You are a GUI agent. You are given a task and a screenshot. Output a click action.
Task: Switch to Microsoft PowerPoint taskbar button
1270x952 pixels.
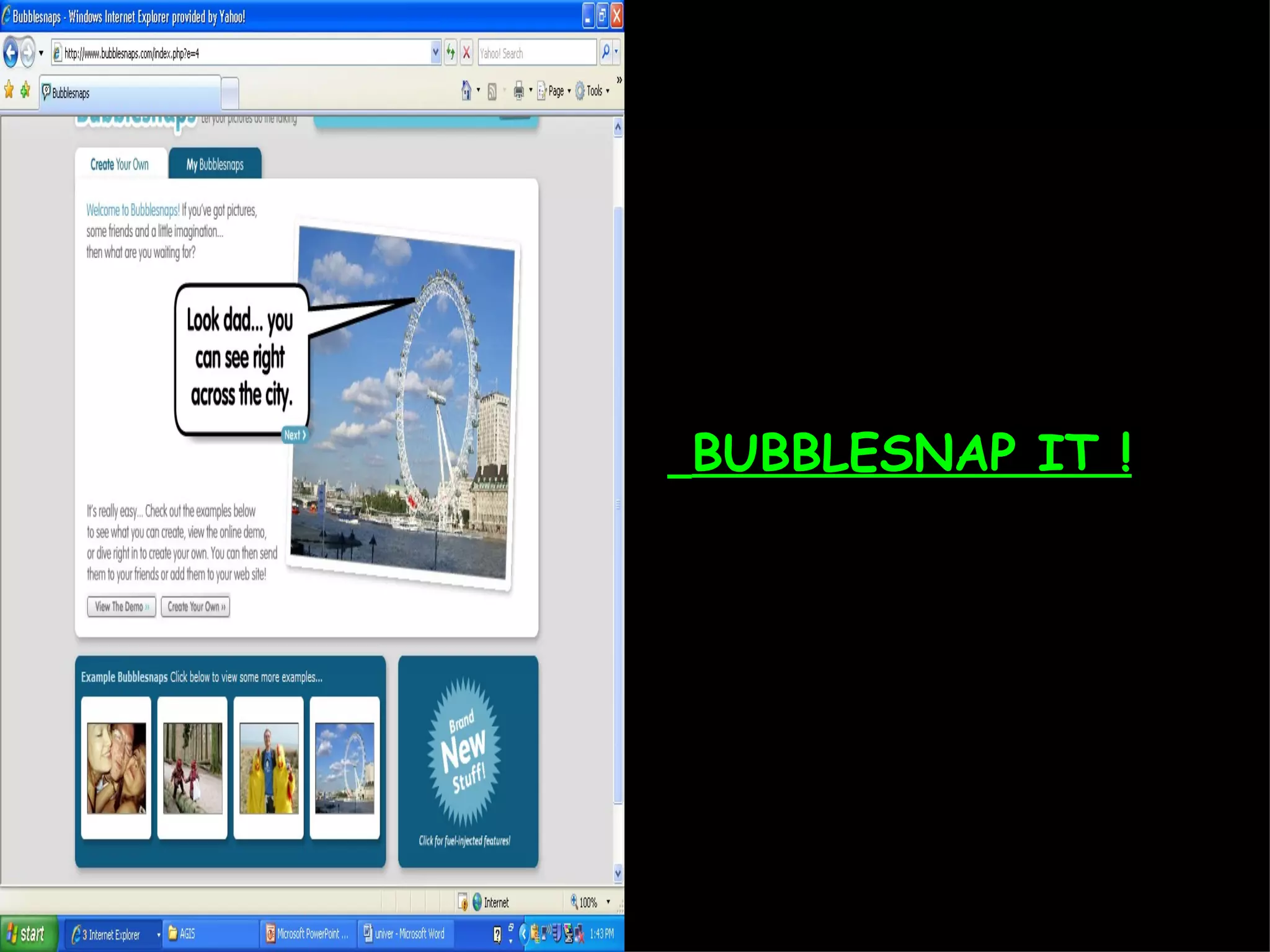click(308, 934)
